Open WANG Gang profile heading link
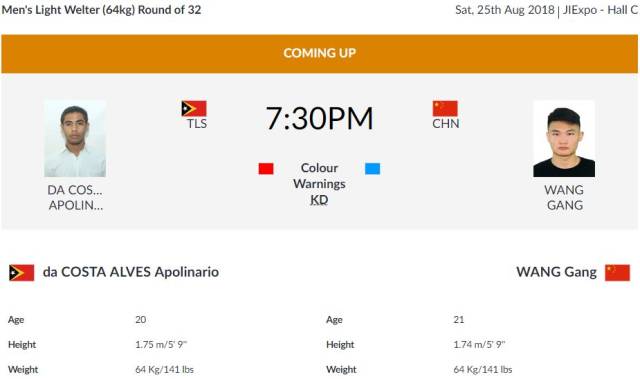This screenshot has width=640, height=379. [556, 272]
